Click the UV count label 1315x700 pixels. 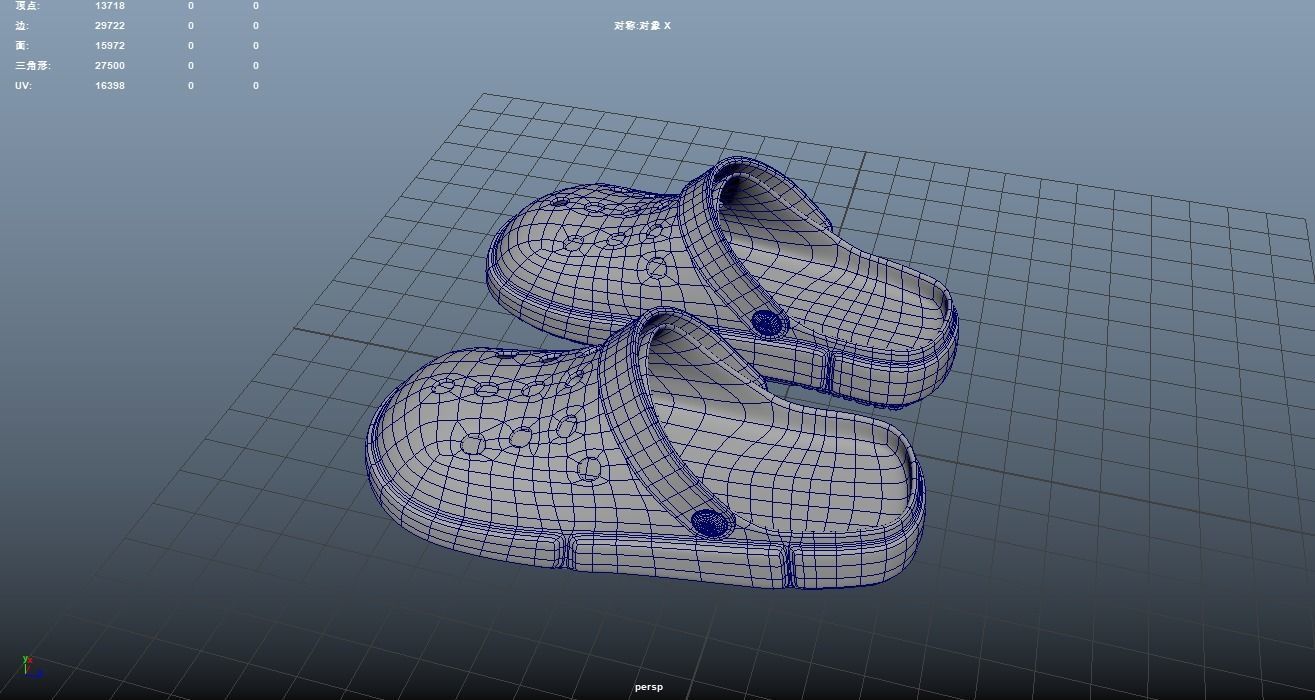pyautogui.click(x=23, y=86)
